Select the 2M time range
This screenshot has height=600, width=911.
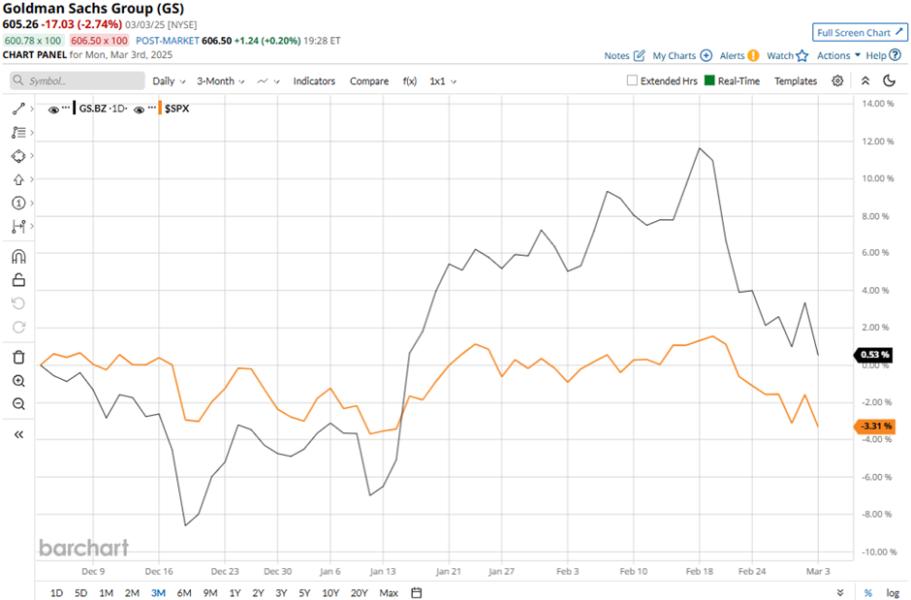[132, 592]
